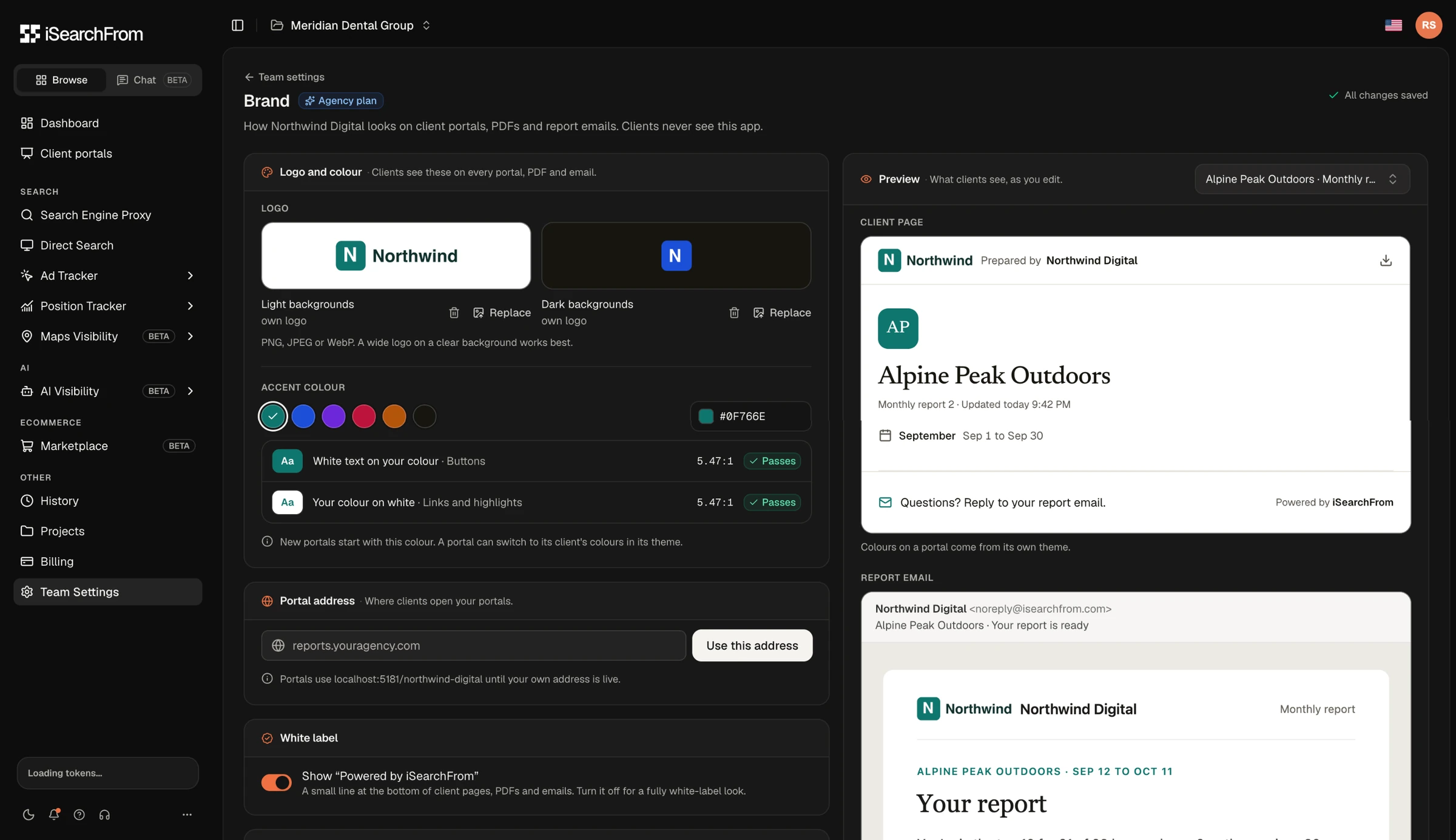Open Dashboard in the sidebar
Screen dimensions: 1456x840
[x=107, y=123]
